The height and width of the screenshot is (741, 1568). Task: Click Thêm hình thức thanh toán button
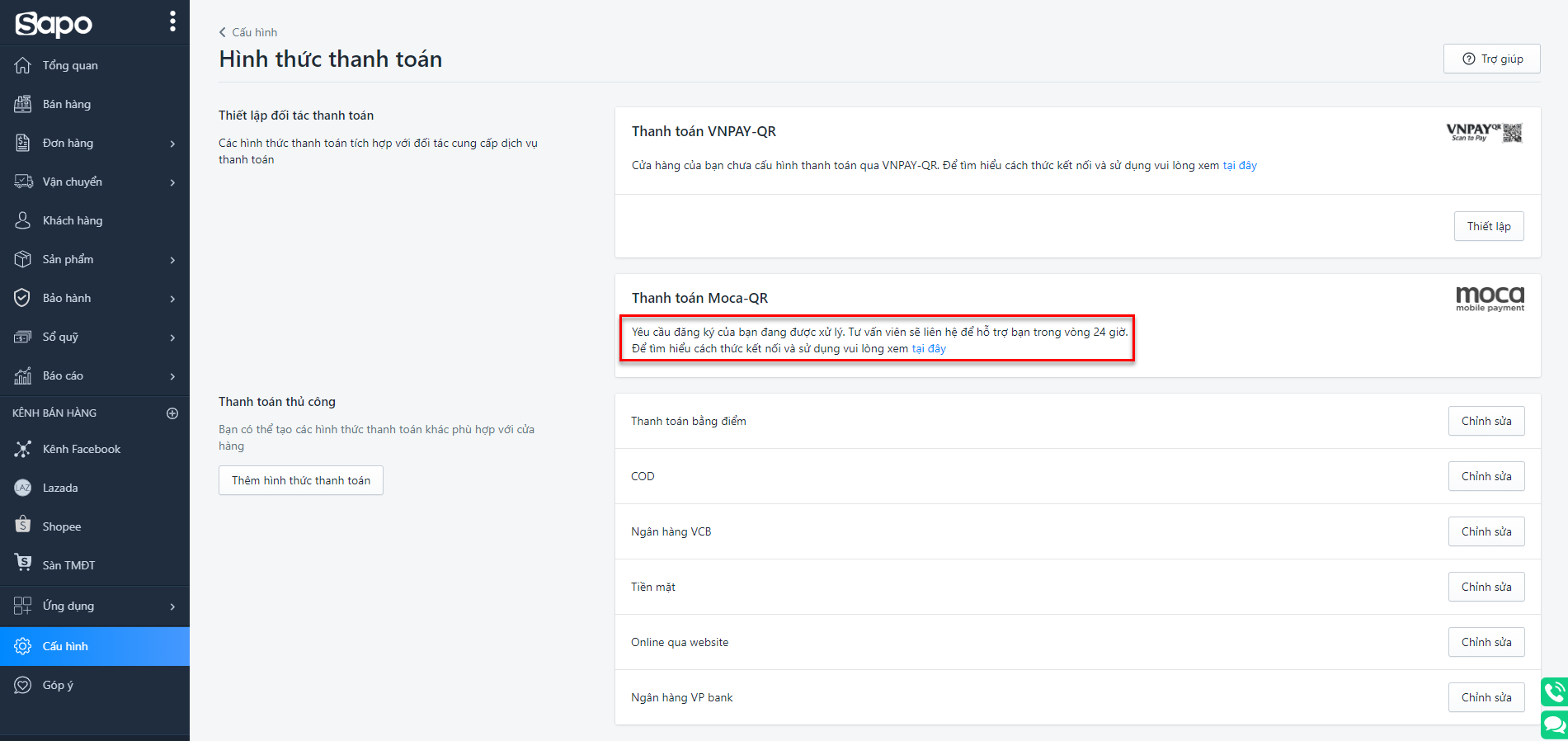301,480
